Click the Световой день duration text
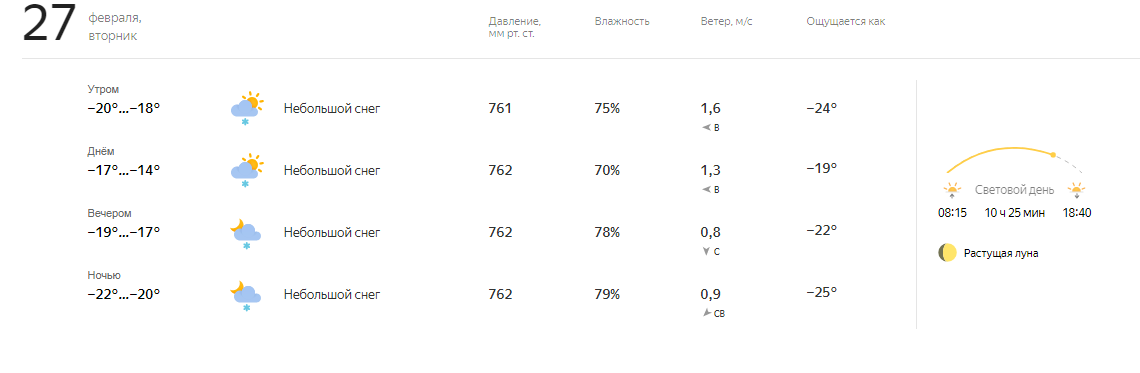 pos(1015,213)
